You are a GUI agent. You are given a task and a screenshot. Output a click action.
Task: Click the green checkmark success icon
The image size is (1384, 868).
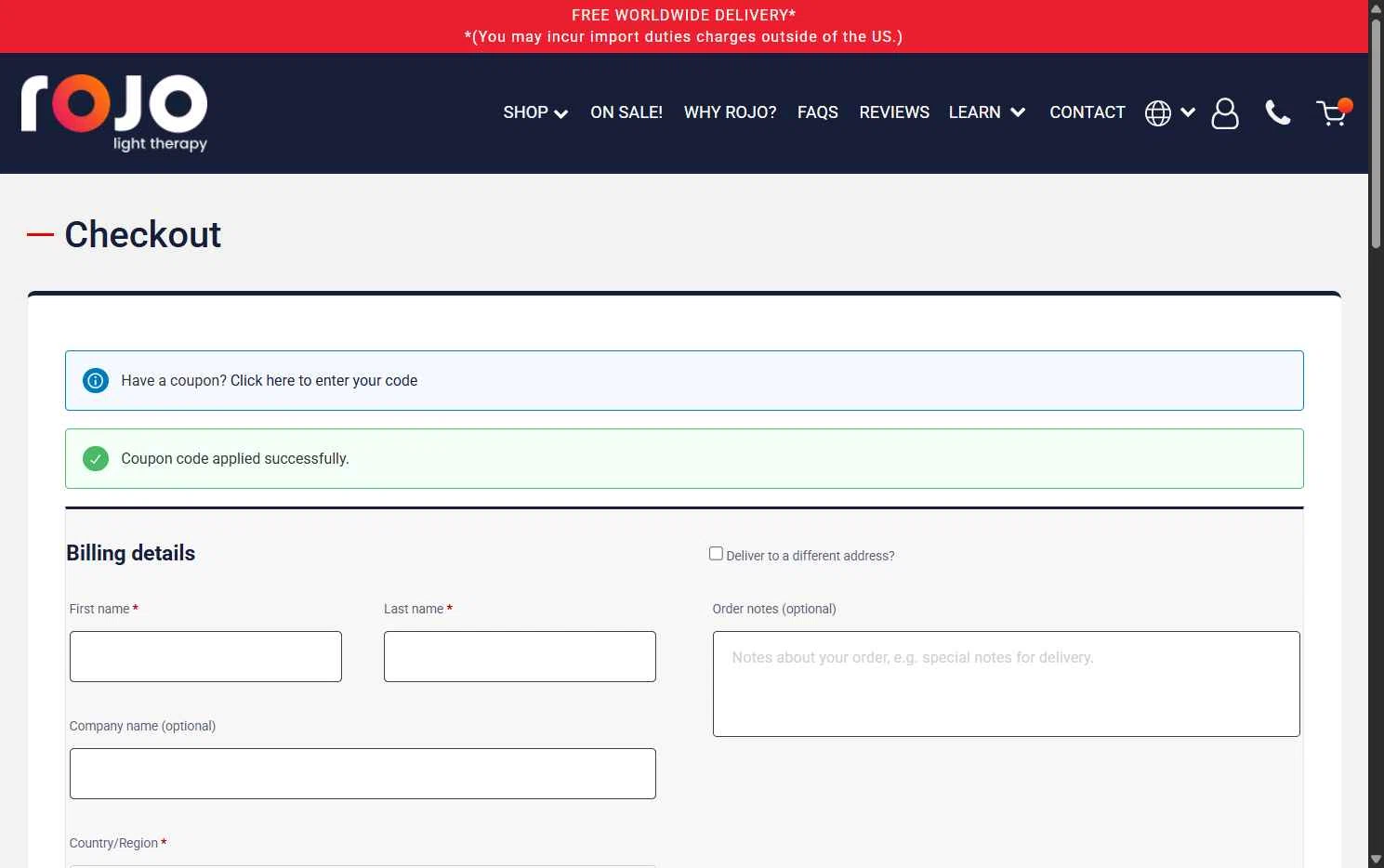click(x=96, y=458)
